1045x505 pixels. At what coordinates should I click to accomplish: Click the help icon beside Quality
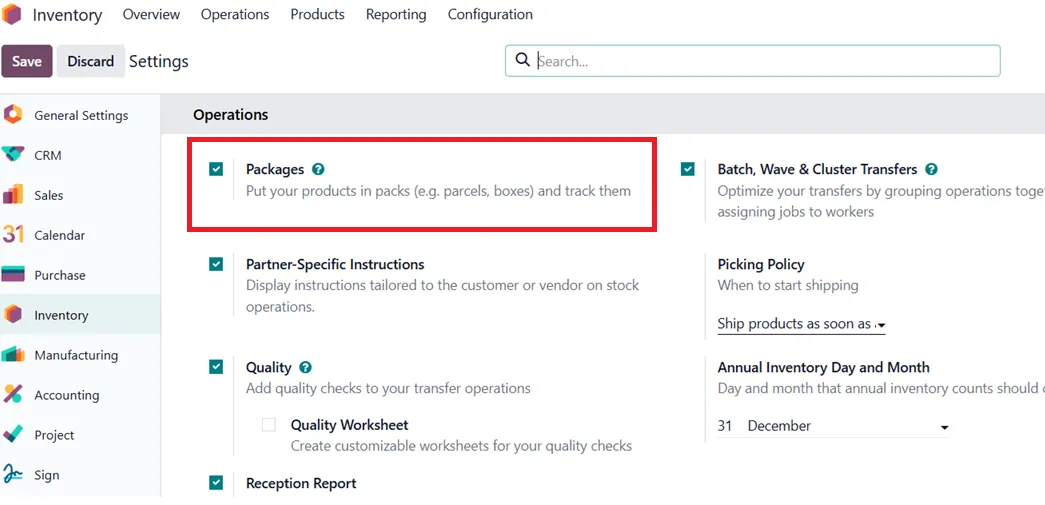point(306,367)
